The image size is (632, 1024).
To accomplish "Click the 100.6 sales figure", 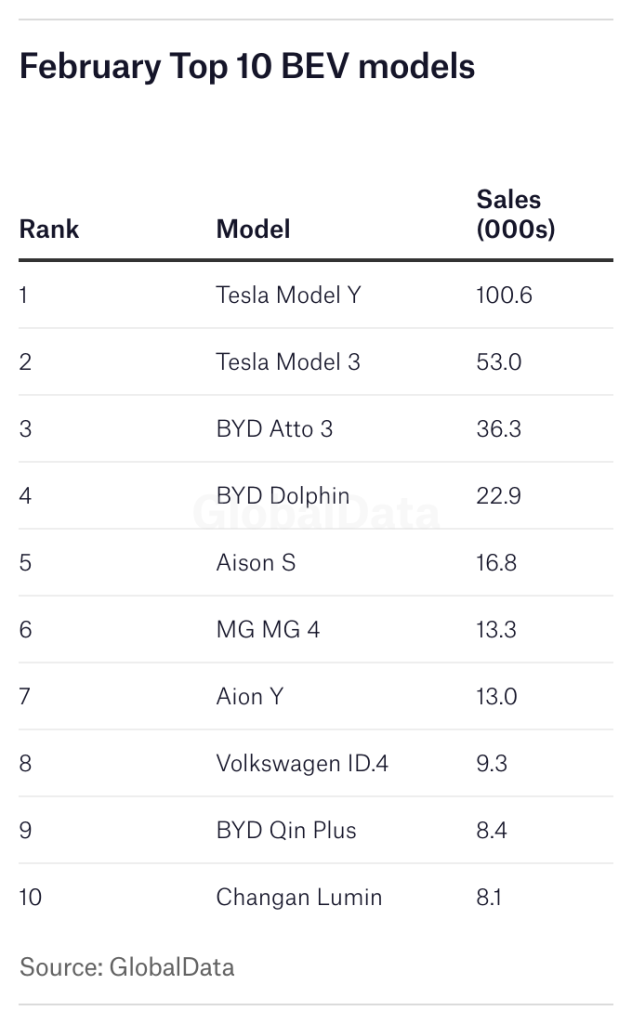I will coord(505,295).
